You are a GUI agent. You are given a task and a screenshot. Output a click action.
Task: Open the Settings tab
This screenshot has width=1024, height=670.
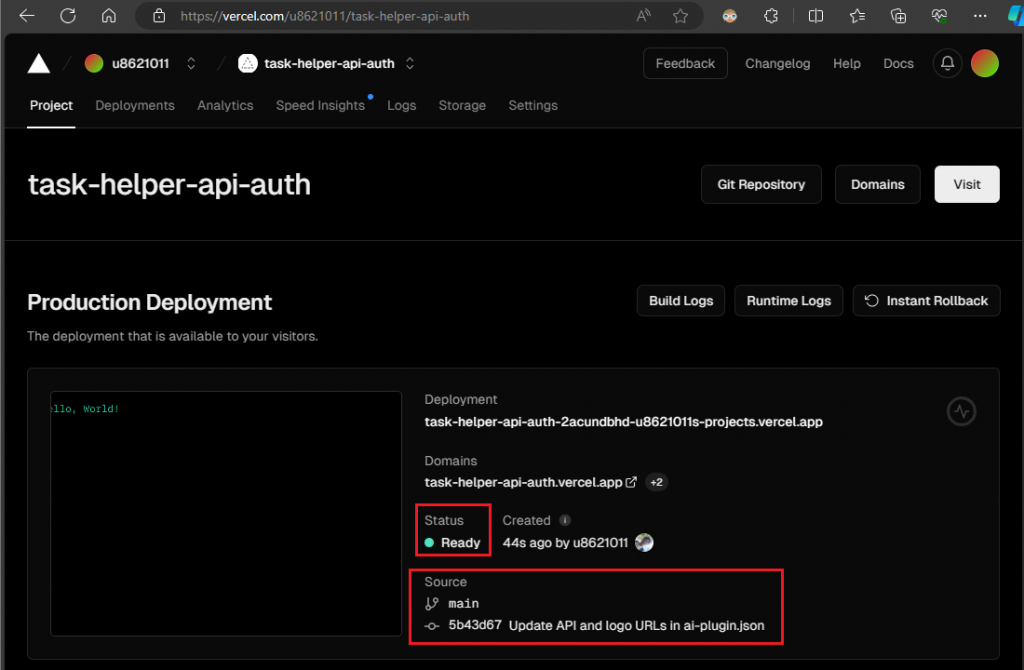533,105
